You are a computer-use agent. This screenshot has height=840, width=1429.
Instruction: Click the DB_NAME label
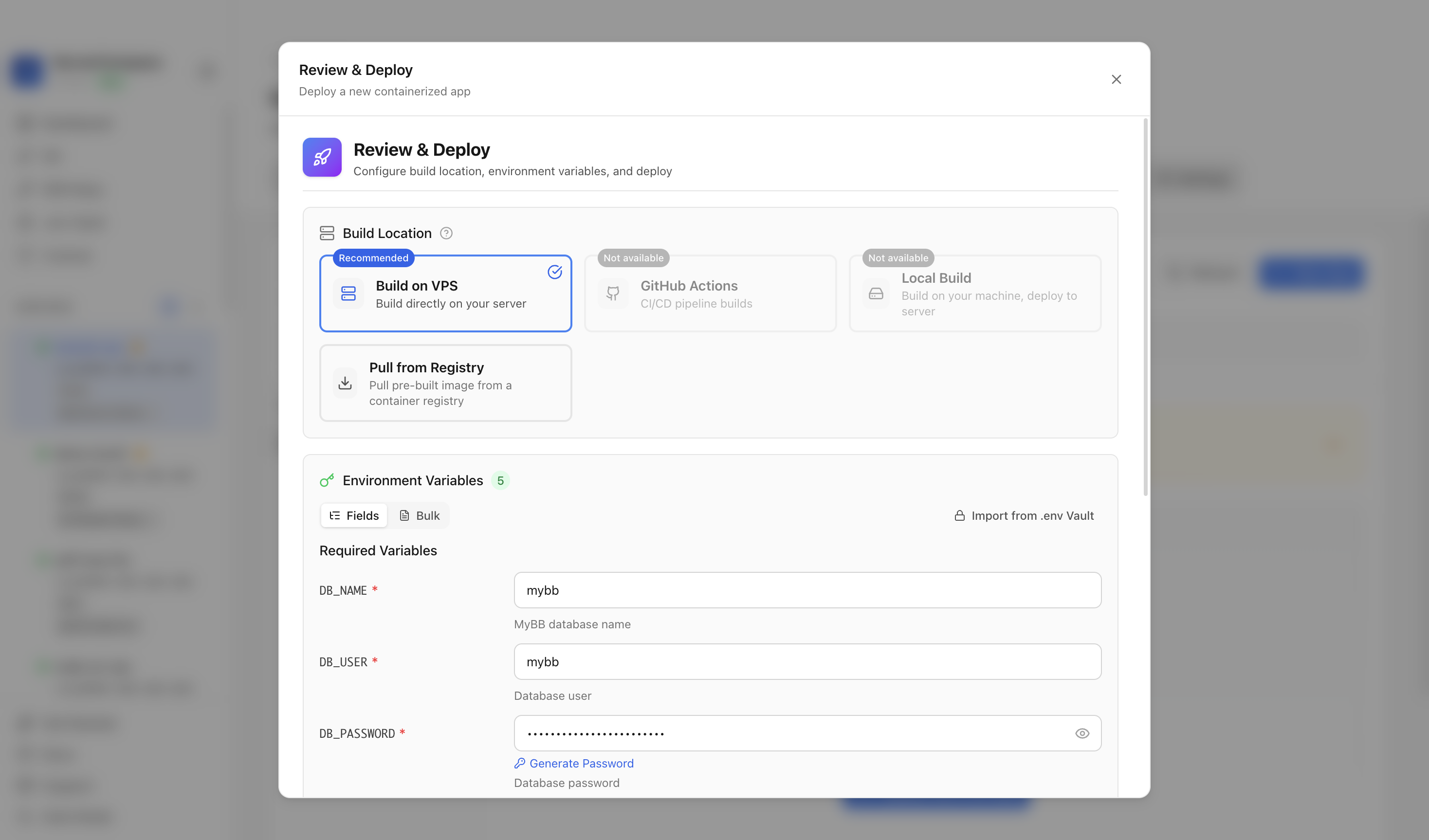[x=343, y=590]
